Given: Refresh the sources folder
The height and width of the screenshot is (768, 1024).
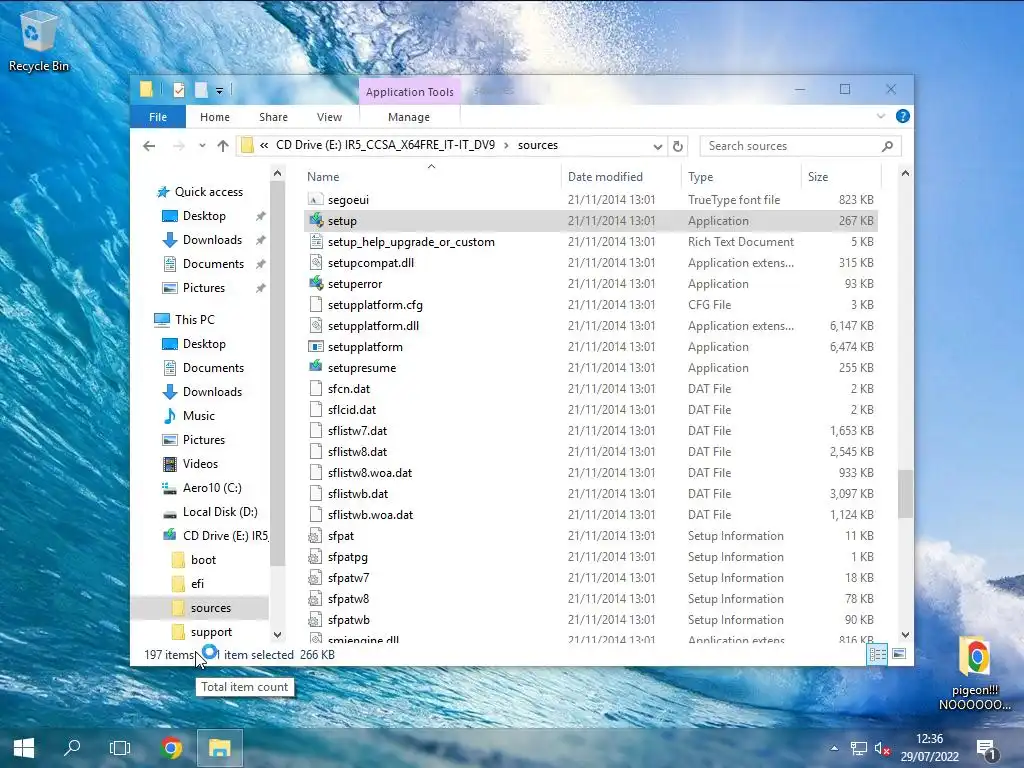Looking at the screenshot, I should [678, 146].
